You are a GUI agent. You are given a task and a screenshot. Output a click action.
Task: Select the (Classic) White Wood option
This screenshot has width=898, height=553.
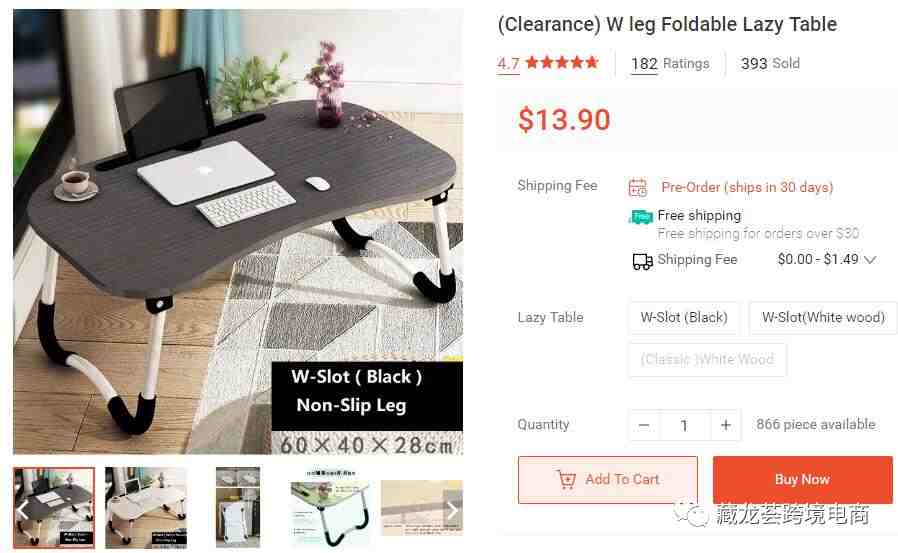point(707,360)
